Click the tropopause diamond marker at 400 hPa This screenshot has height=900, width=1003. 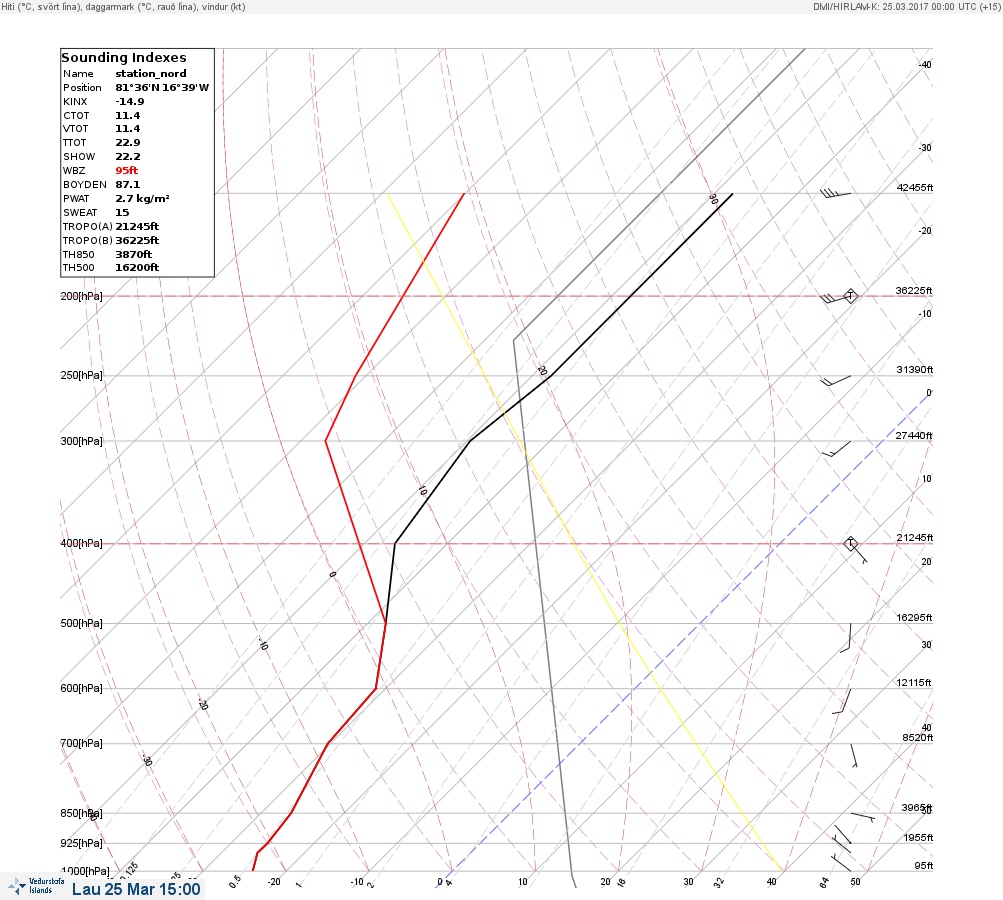[x=850, y=544]
